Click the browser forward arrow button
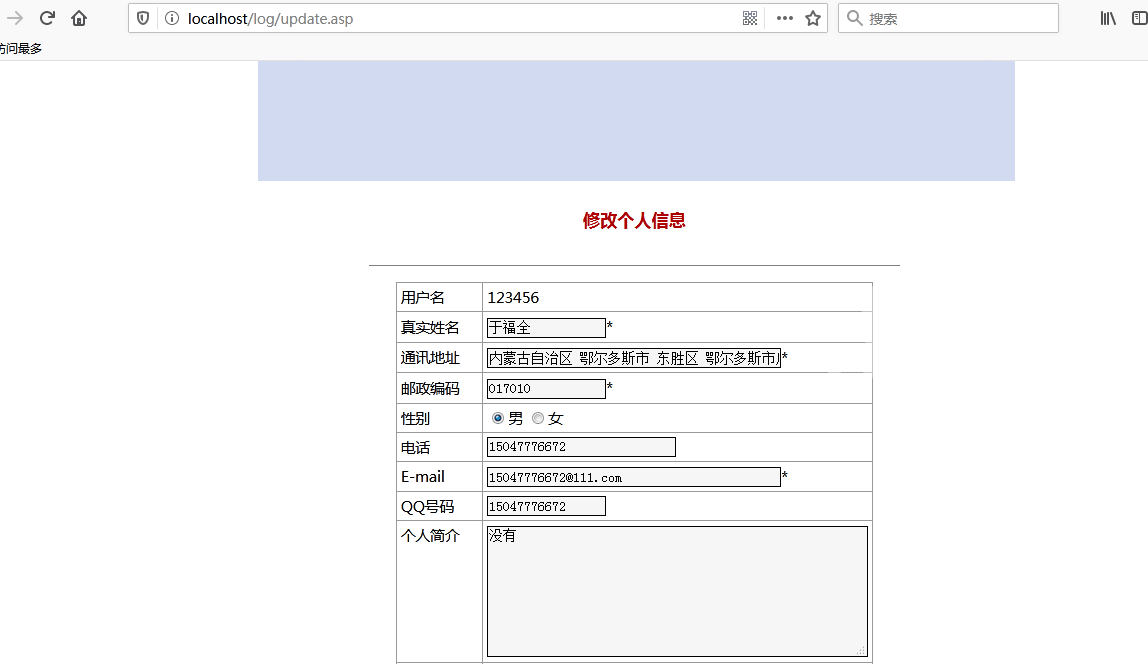 (15, 18)
